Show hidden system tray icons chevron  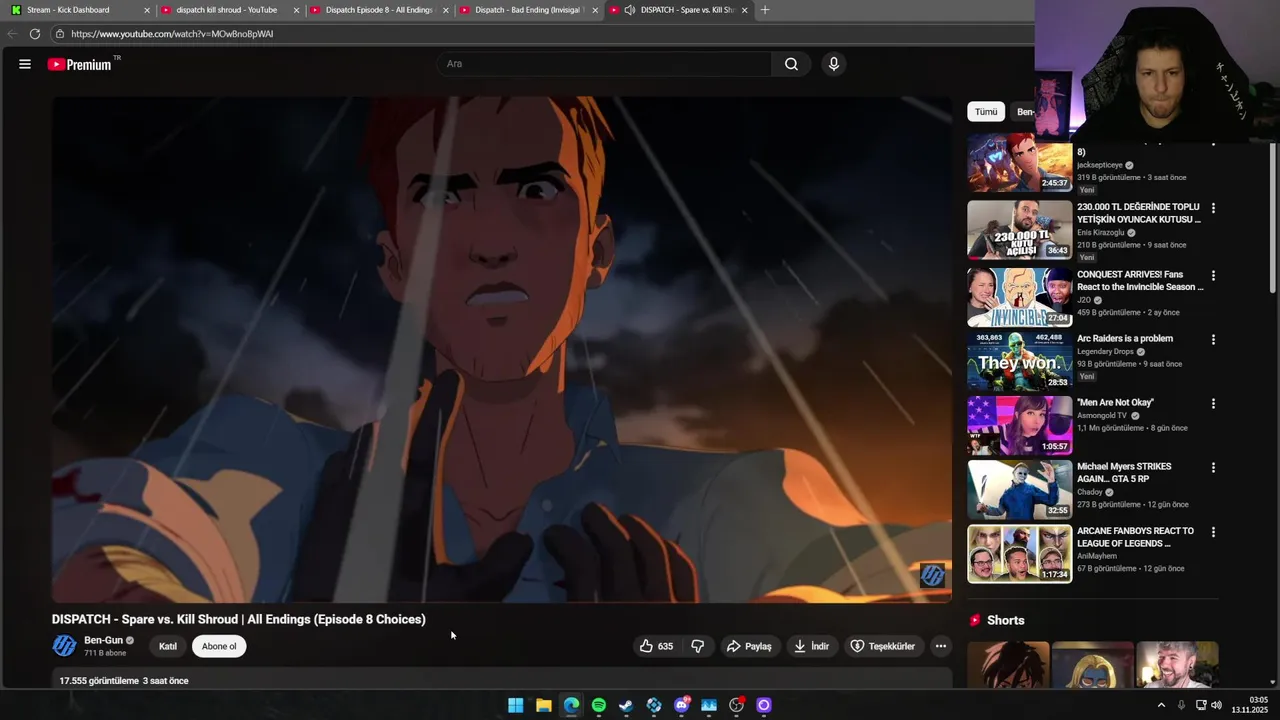[x=1161, y=705]
